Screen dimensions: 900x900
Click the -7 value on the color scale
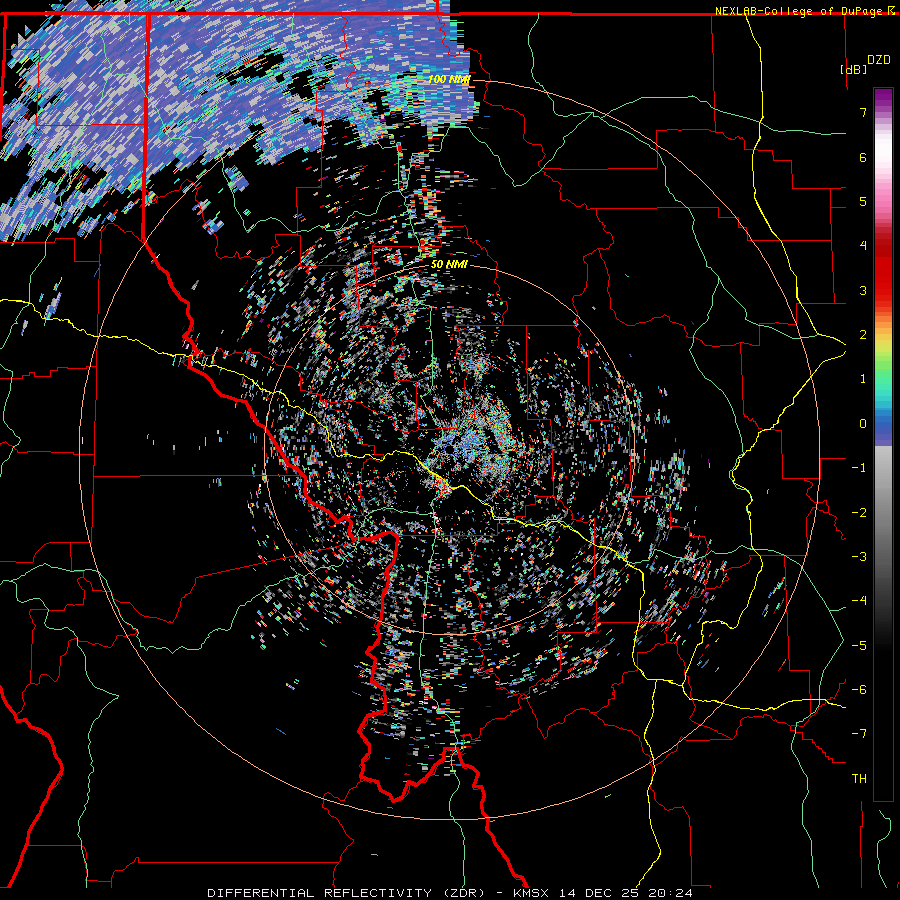pyautogui.click(x=859, y=734)
